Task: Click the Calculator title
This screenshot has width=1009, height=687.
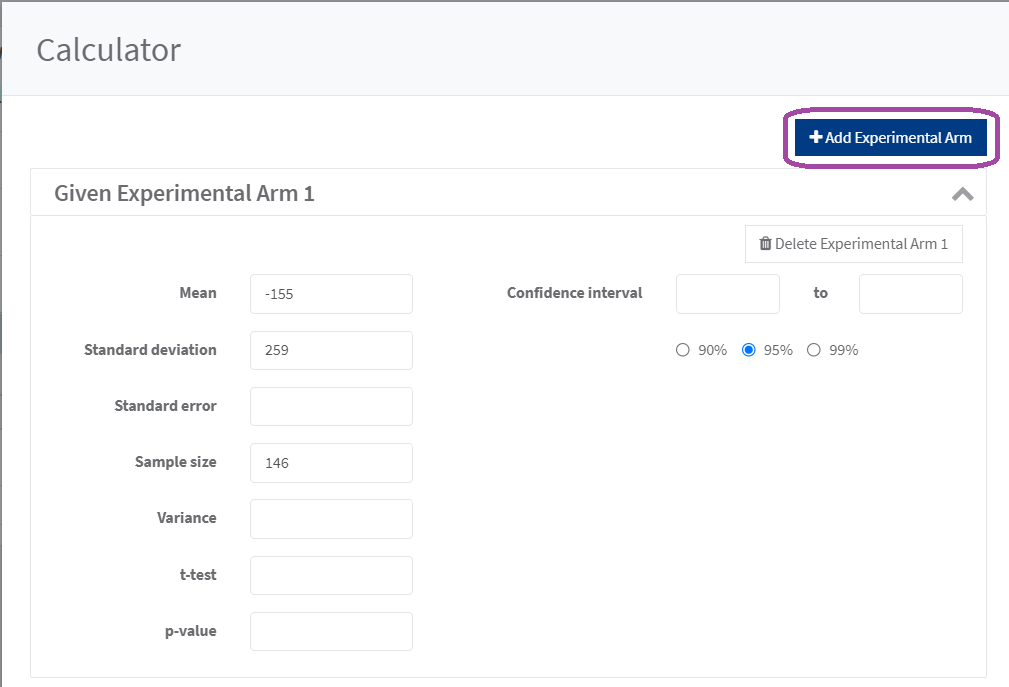Action: [108, 49]
